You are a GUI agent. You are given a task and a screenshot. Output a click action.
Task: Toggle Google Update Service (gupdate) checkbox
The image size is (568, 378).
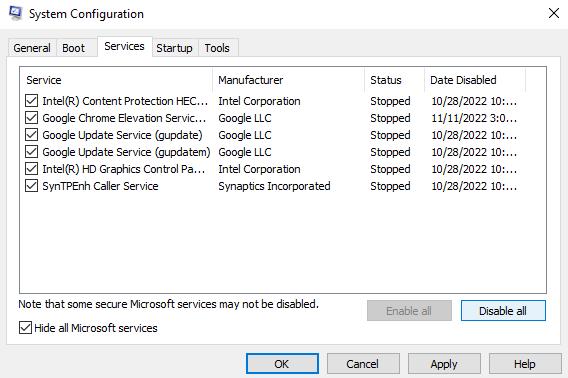32,135
